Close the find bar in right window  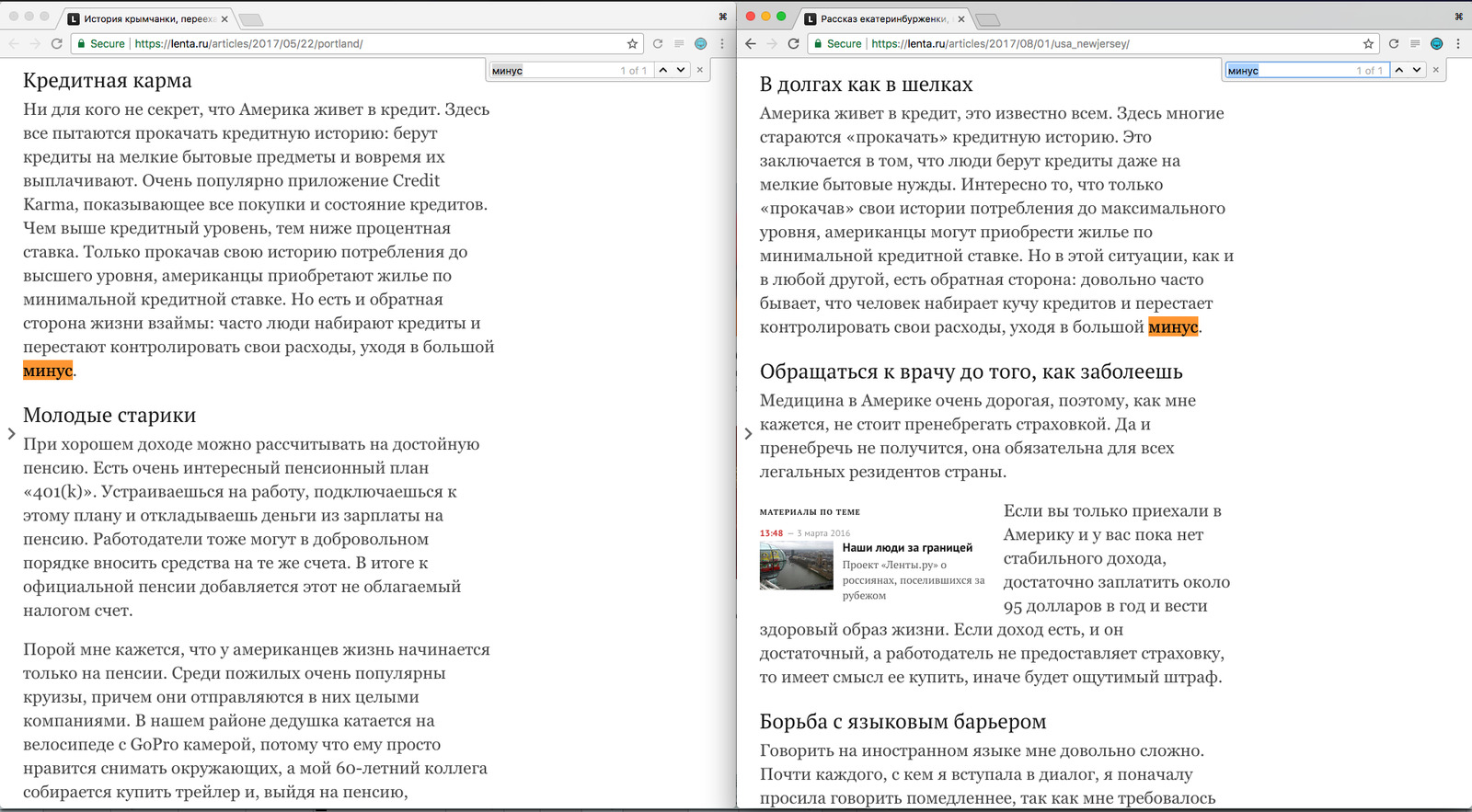point(1436,70)
